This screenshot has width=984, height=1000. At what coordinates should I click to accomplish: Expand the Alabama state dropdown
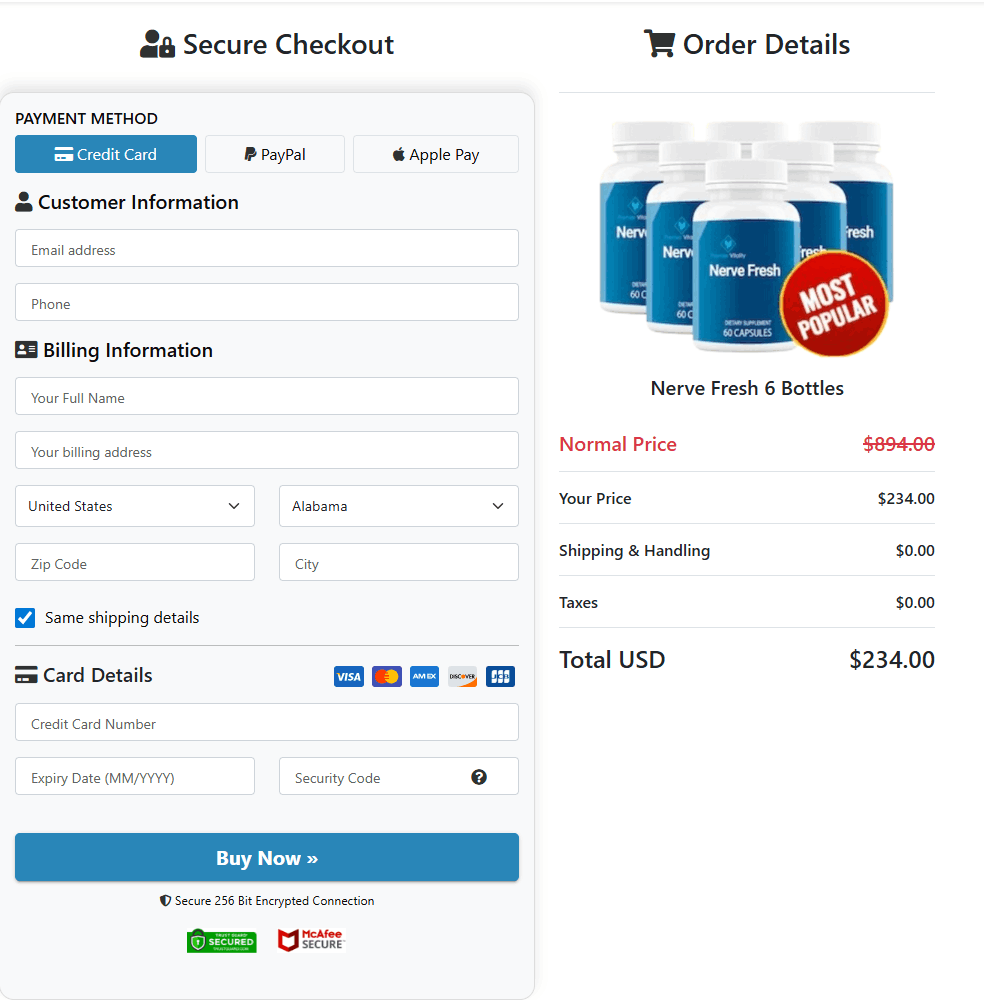(398, 506)
